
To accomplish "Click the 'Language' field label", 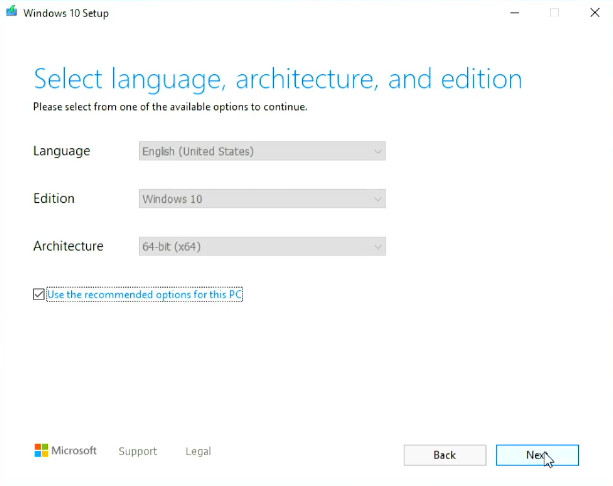I will click(61, 151).
